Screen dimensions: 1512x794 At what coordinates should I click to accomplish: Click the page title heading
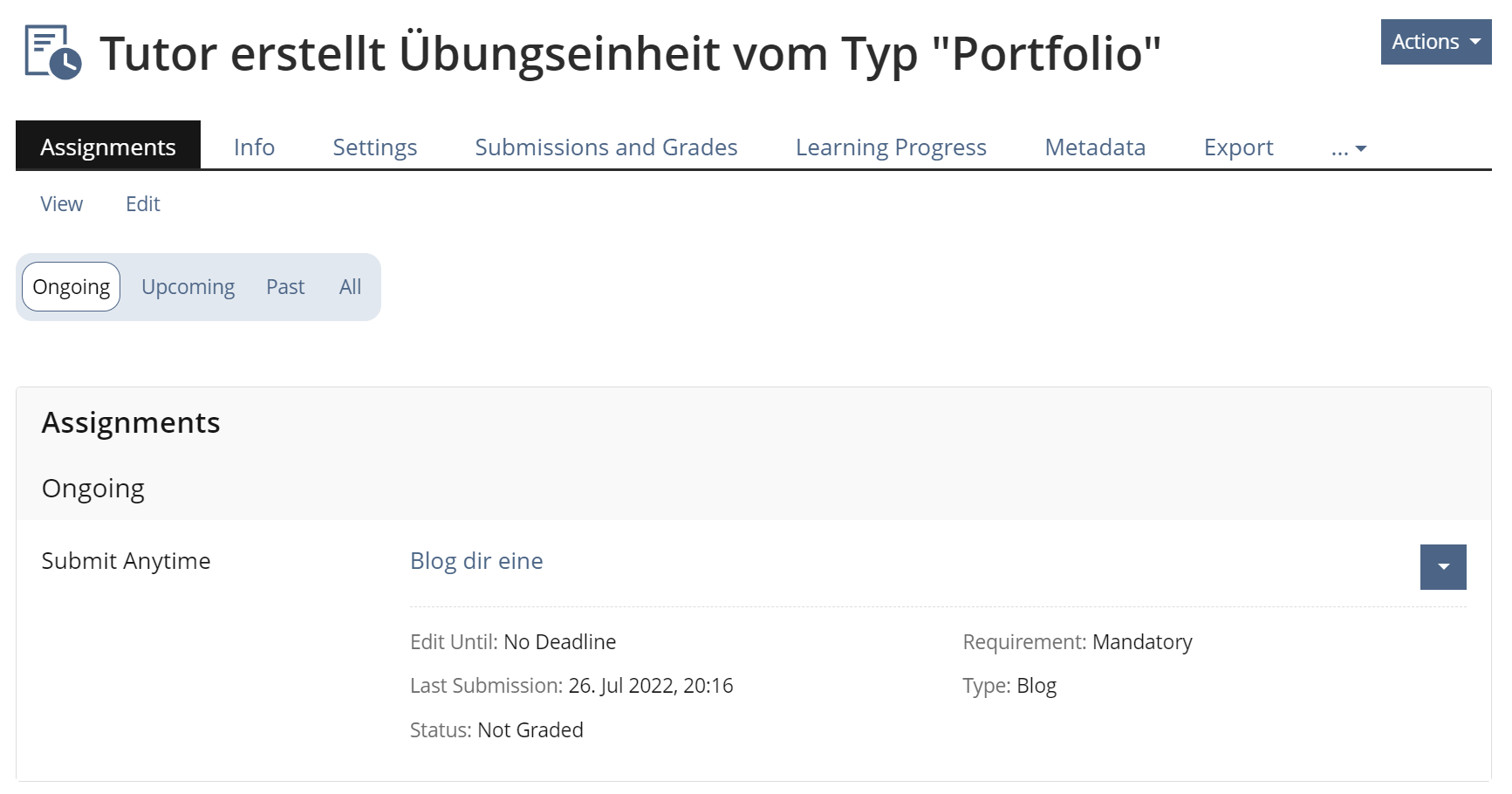[x=630, y=53]
